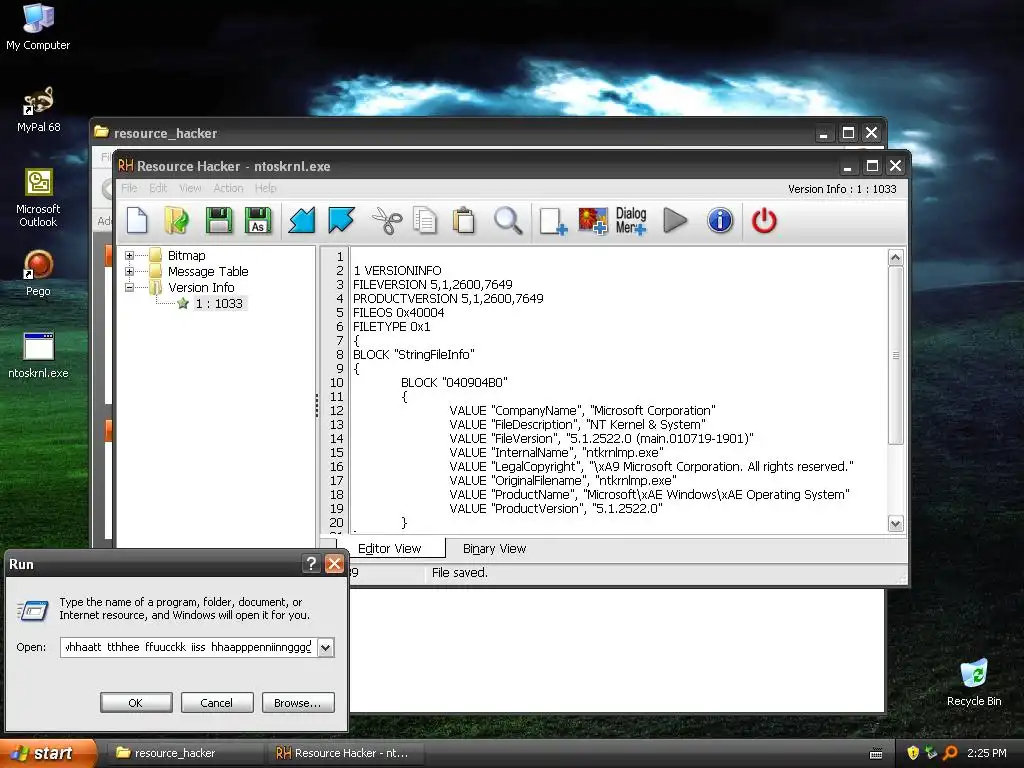Click the keyboard tray icon
The width and height of the screenshot is (1024, 768).
click(x=876, y=754)
